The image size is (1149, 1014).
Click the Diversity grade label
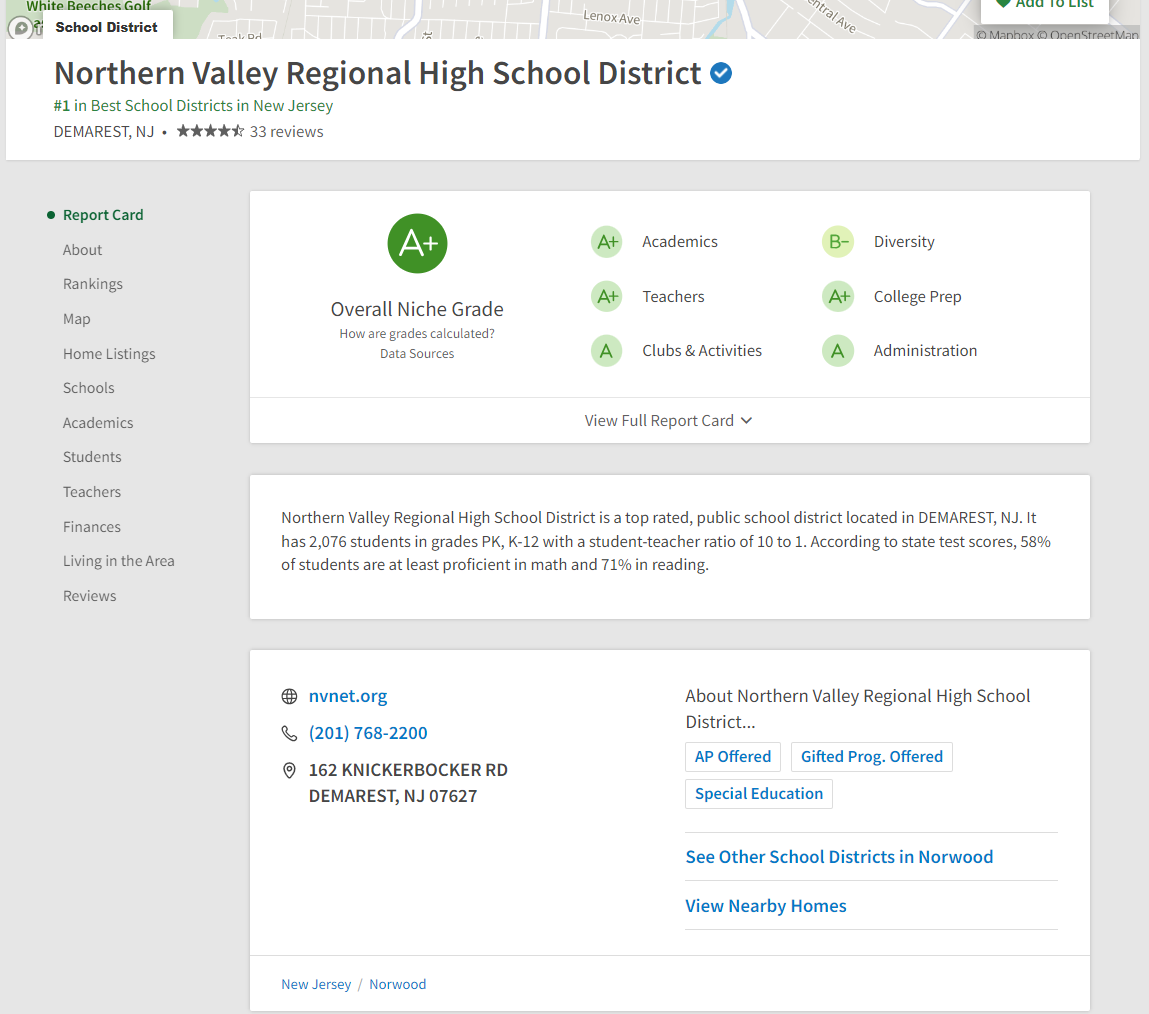click(x=904, y=242)
